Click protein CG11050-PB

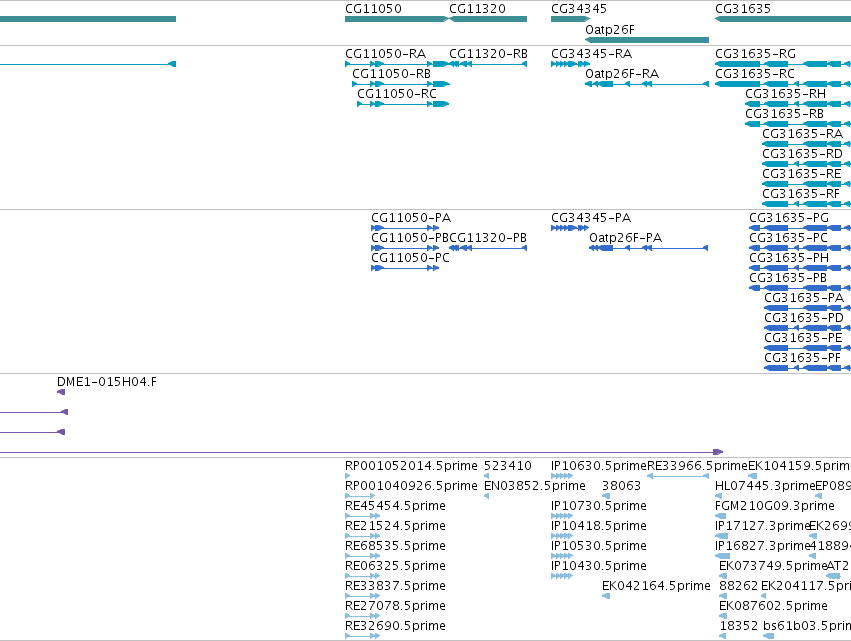[405, 248]
